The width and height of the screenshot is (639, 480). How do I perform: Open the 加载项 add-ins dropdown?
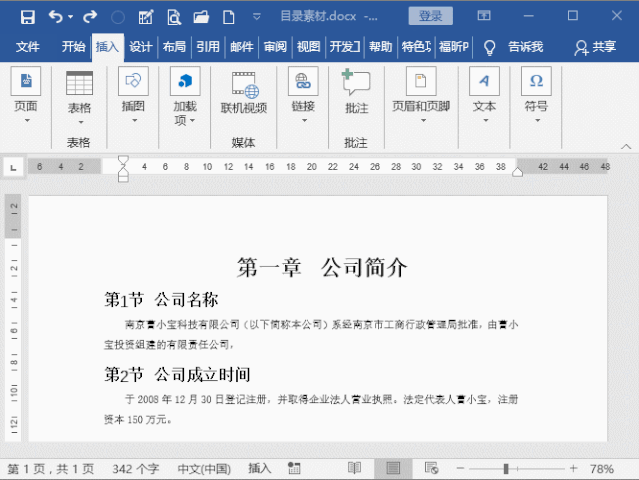point(185,96)
